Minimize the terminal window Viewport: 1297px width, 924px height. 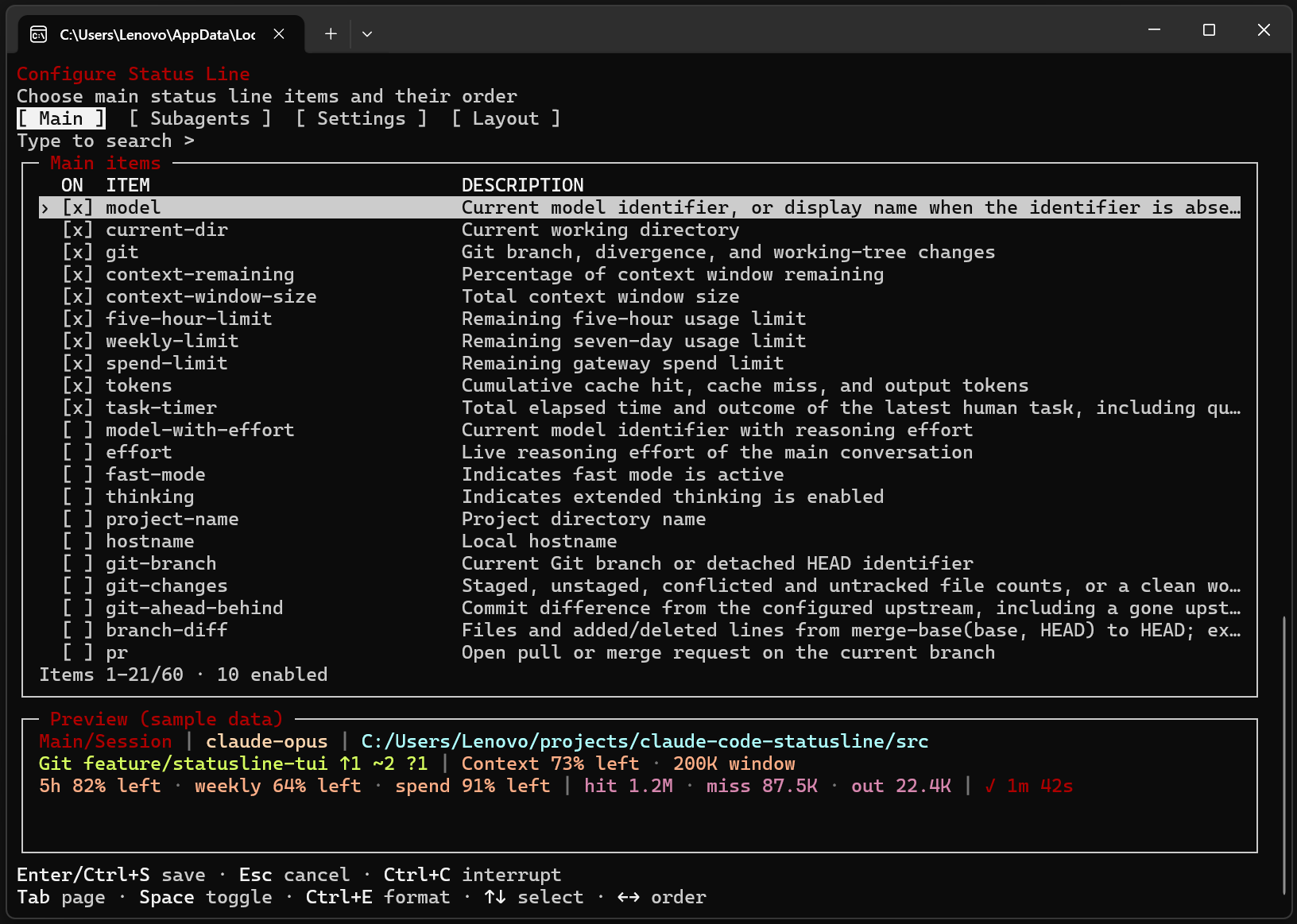tap(1154, 30)
